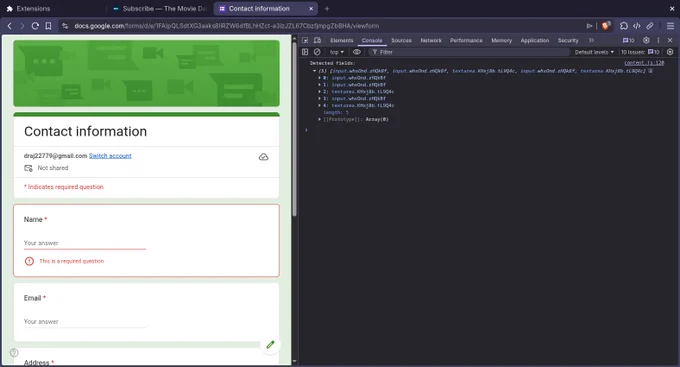Open the source link for the log
680x367 pixels.
pos(644,63)
